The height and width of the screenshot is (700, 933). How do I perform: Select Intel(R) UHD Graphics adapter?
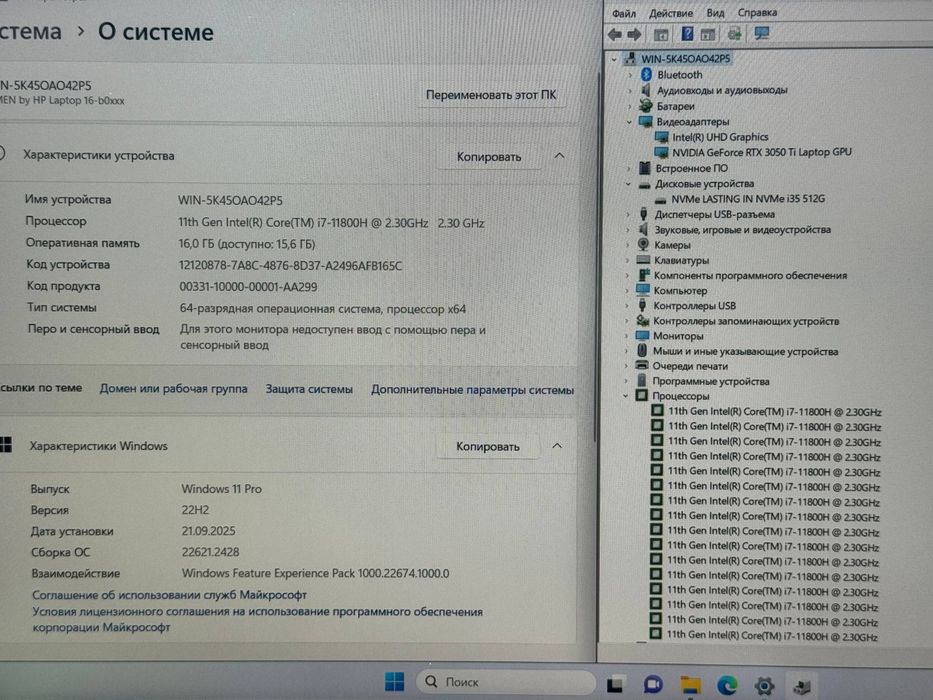point(720,137)
